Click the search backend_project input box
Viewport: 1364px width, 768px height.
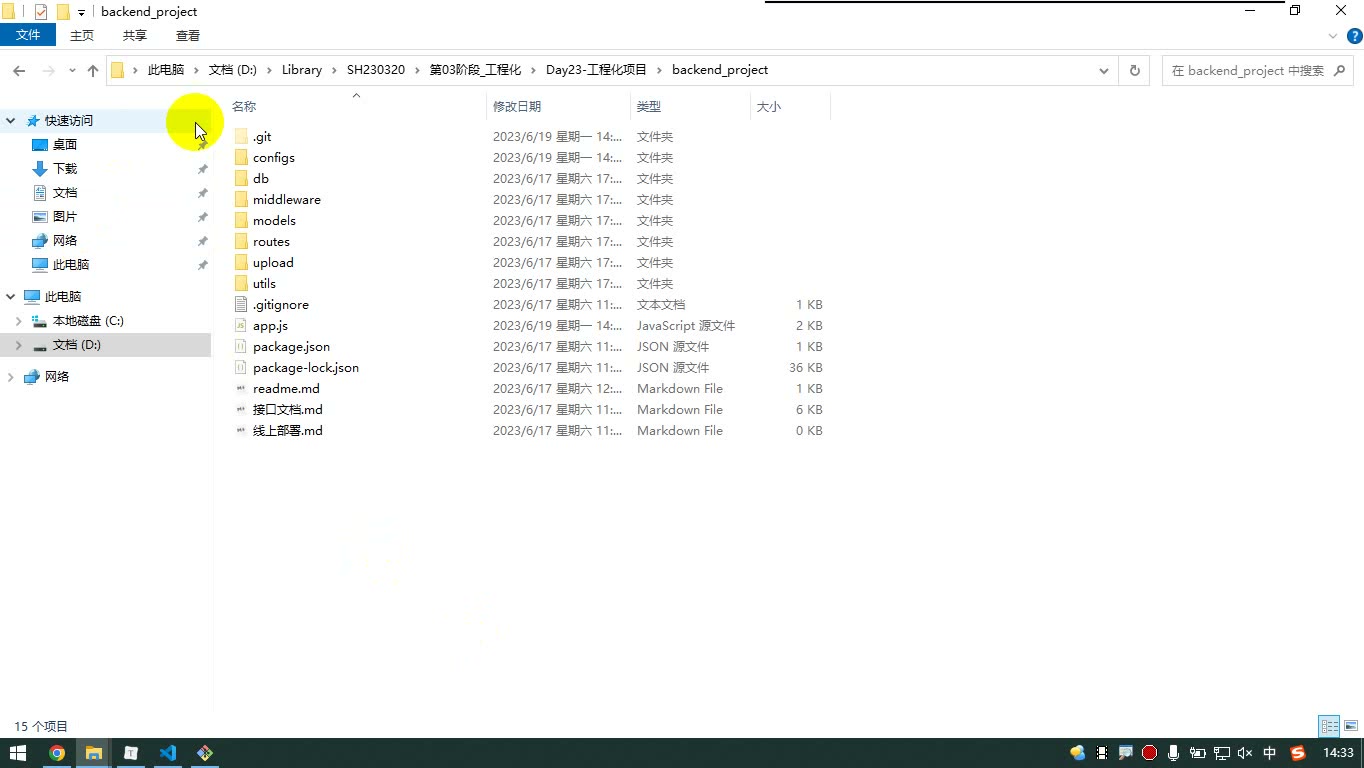[x=1247, y=70]
